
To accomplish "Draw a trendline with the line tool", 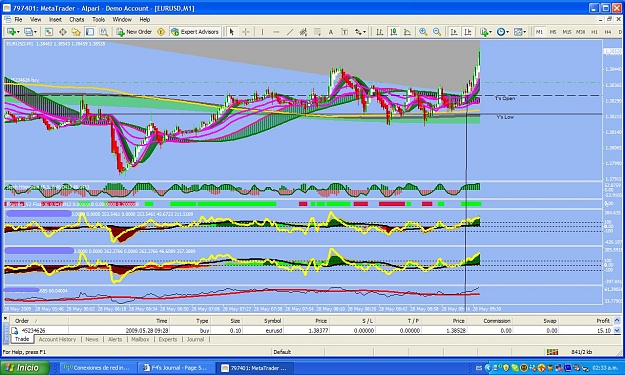I will (290, 32).
